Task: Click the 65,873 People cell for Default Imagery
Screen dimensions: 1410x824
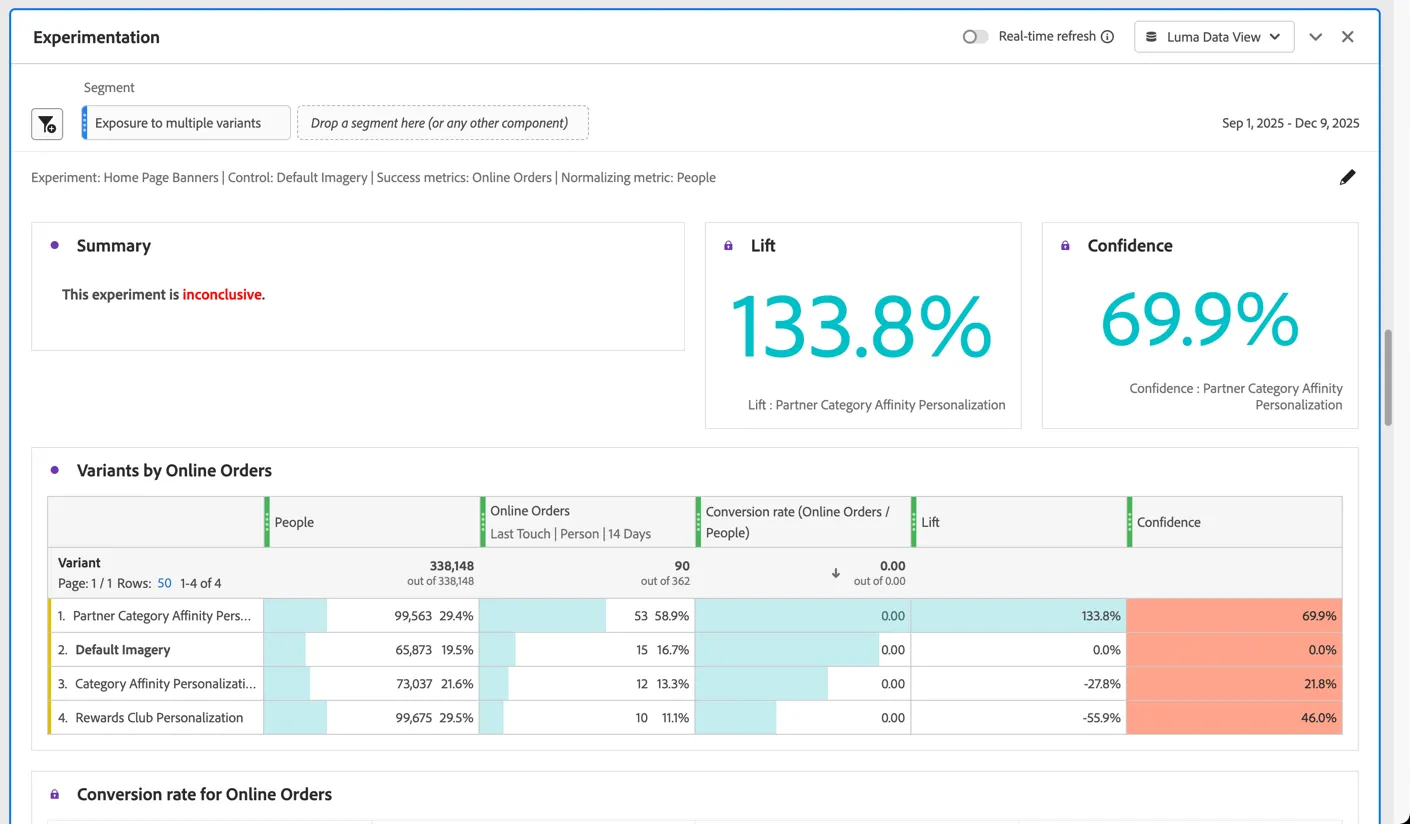Action: [371, 650]
